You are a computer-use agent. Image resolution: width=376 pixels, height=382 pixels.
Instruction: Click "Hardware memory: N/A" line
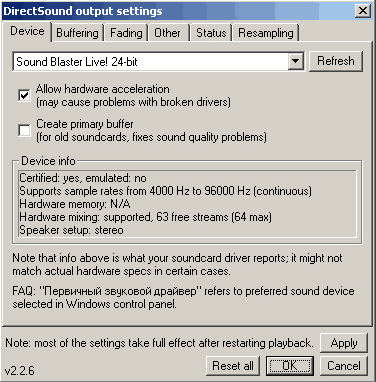tap(75, 204)
